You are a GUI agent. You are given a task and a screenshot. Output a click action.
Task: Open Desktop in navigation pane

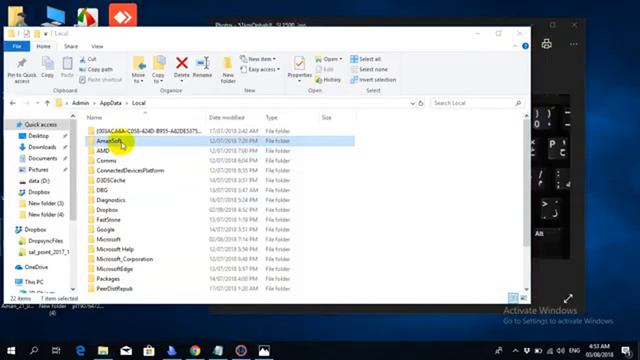[38, 136]
